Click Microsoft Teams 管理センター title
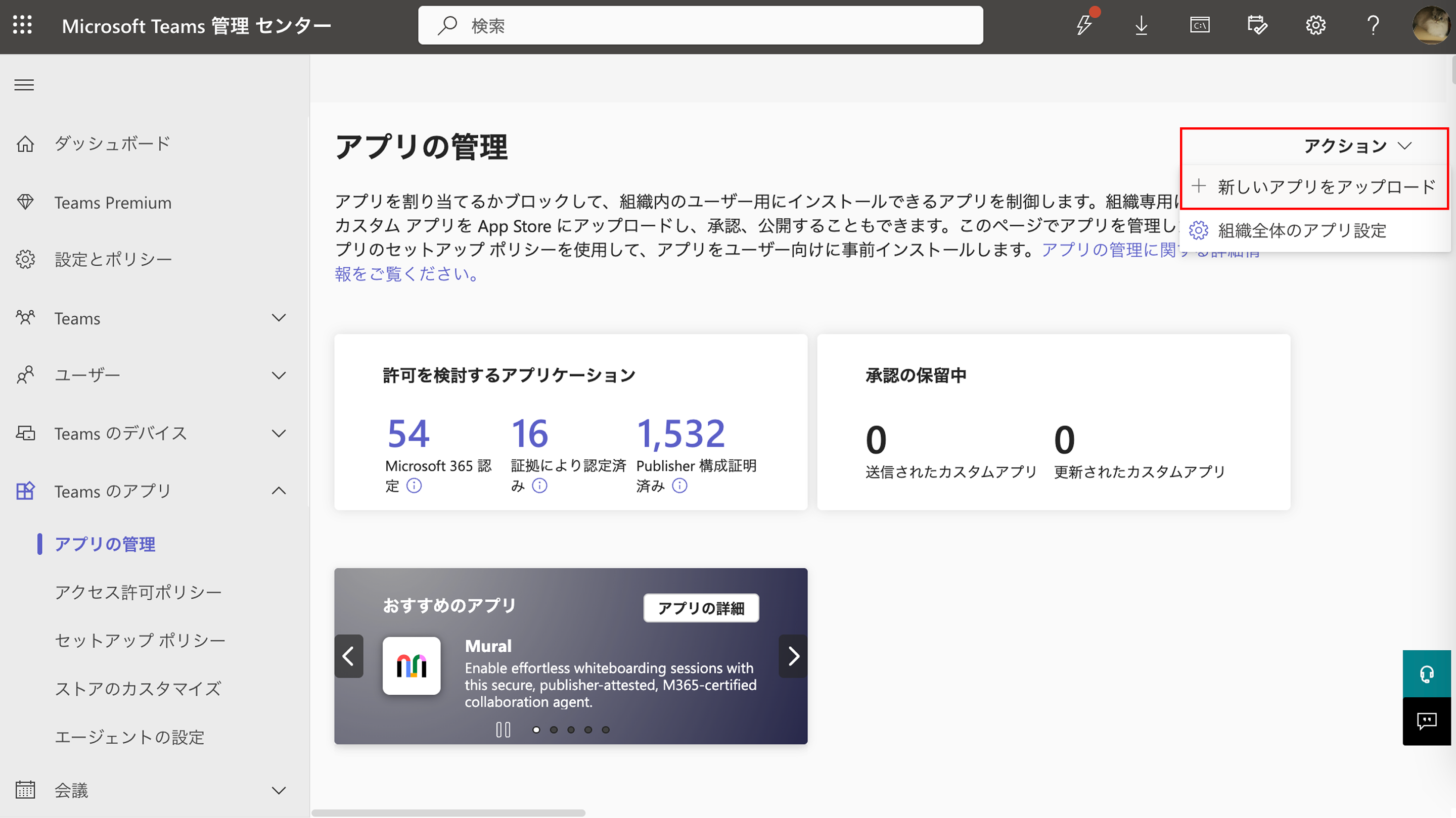Viewport: 1456px width, 818px height. click(x=196, y=25)
